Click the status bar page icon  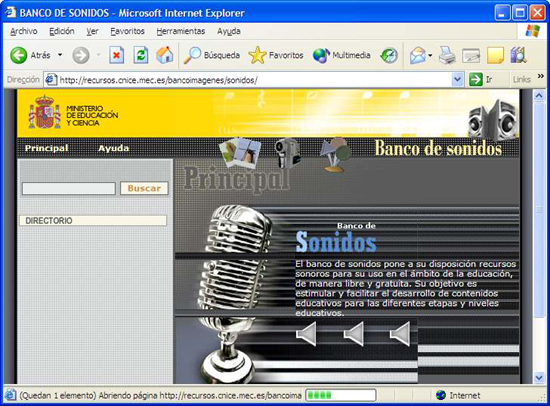(10, 395)
